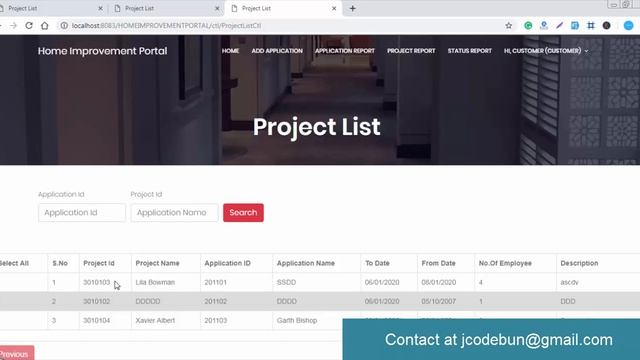Click project id 3010104 cell
The height and width of the screenshot is (360, 640).
coord(97,320)
